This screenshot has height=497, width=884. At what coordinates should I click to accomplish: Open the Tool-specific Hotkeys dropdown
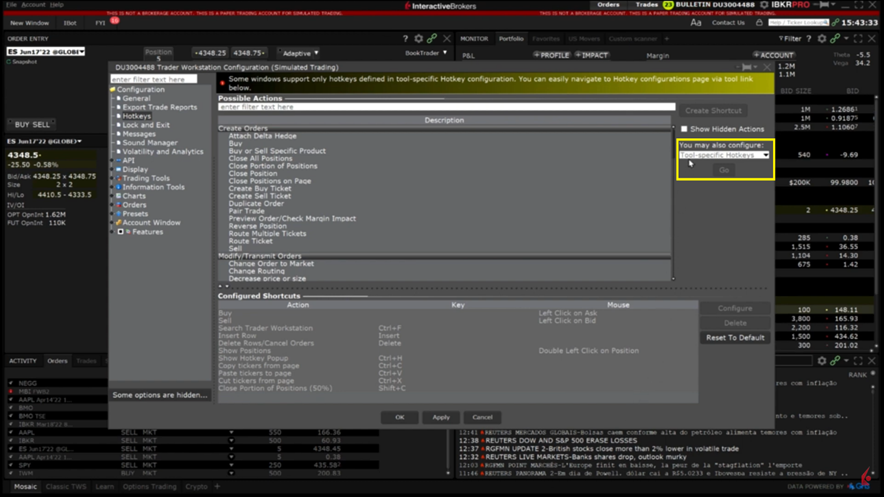point(724,155)
